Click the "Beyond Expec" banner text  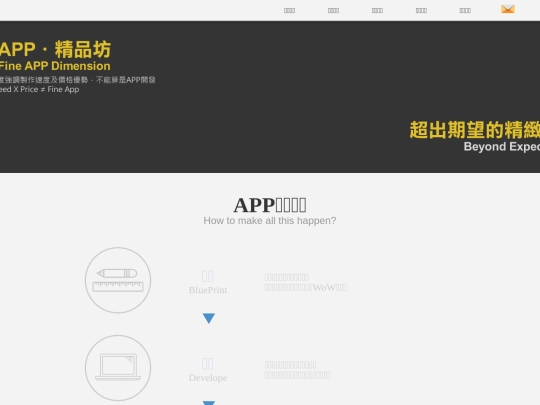502,146
